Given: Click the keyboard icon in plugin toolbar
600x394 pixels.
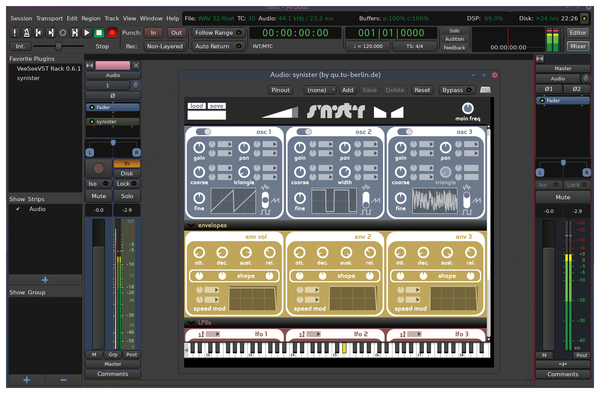Looking at the screenshot, I should pyautogui.click(x=485, y=90).
